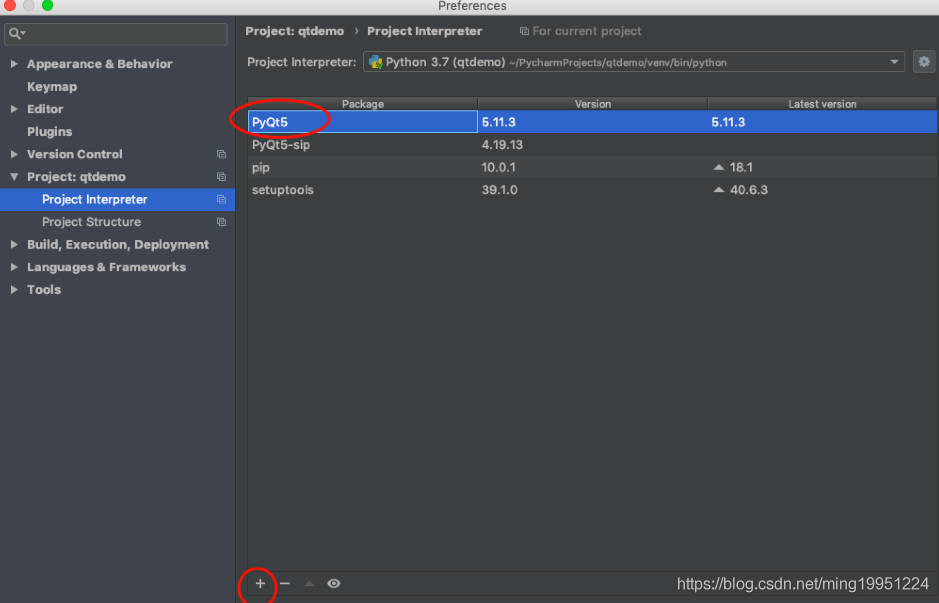Select Project Structure in the sidebar
The image size is (939, 603).
pyautogui.click(x=90, y=222)
